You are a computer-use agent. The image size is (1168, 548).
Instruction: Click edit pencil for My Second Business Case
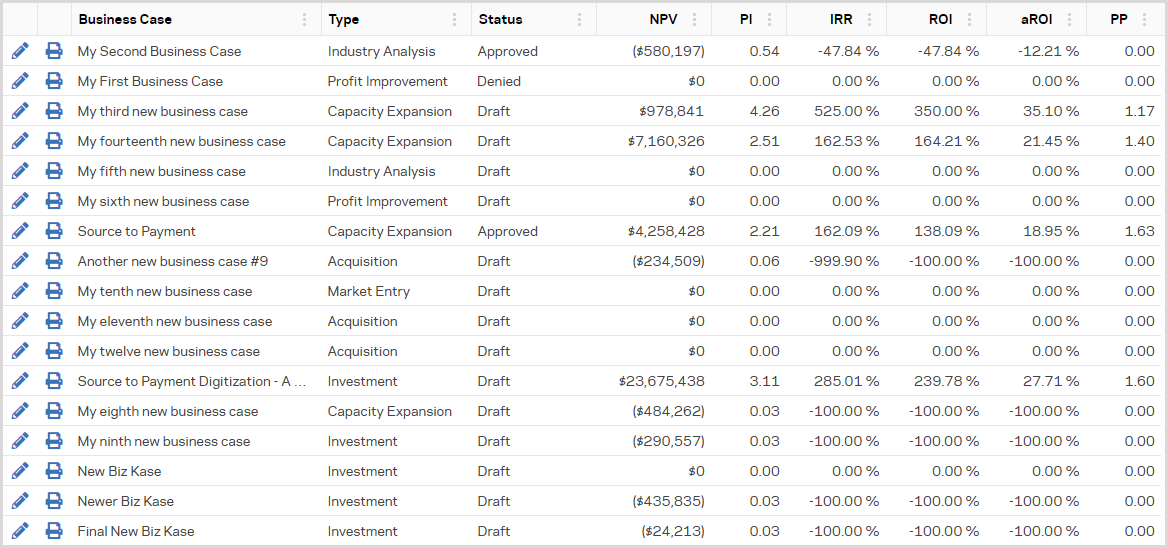pos(20,51)
